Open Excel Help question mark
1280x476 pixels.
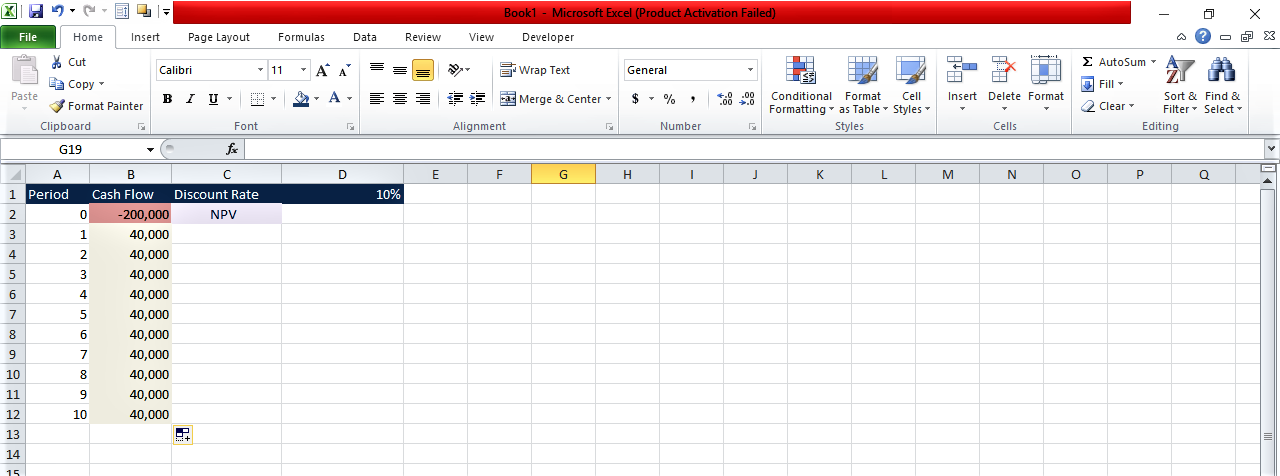(1202, 37)
